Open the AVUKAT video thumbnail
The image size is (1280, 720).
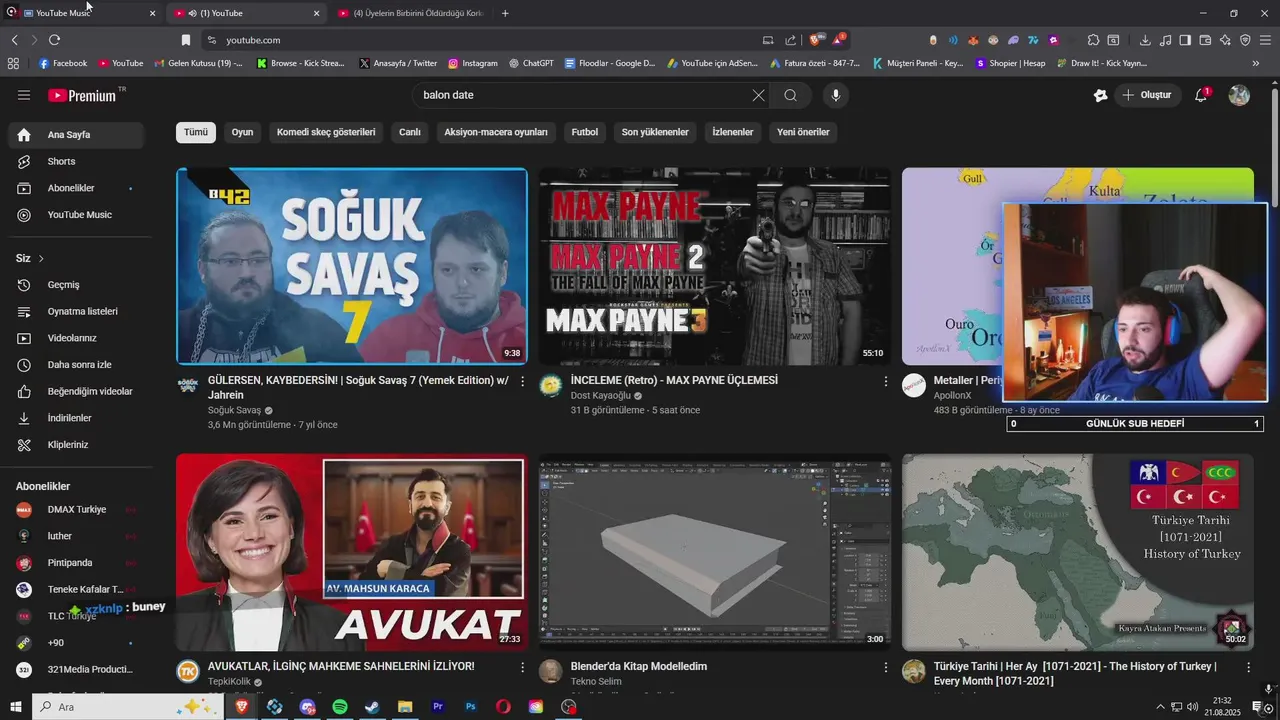point(352,553)
